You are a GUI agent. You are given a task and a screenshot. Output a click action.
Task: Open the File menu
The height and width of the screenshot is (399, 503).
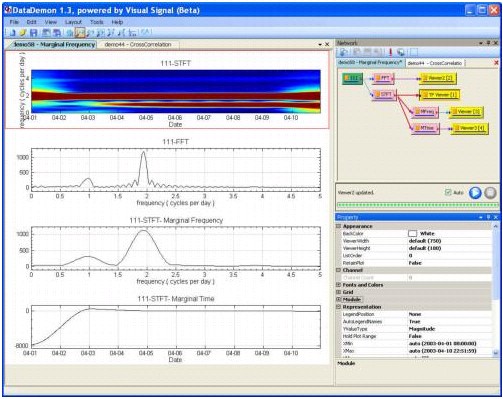(x=14, y=22)
